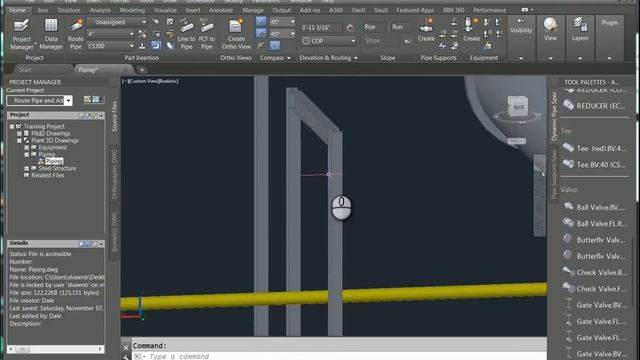Toggle first Details view mode button
This screenshot has height=360, width=640.
click(x=81, y=244)
